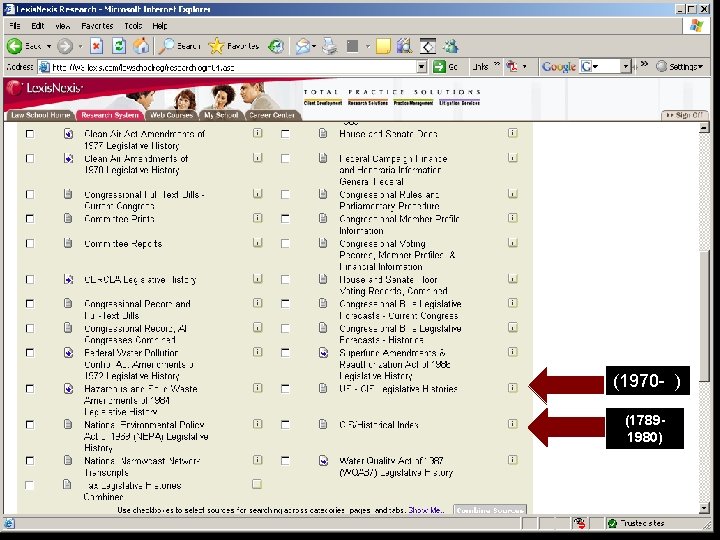Click info icon for Congressional Rules and Parliamentary Procedure

(512, 194)
